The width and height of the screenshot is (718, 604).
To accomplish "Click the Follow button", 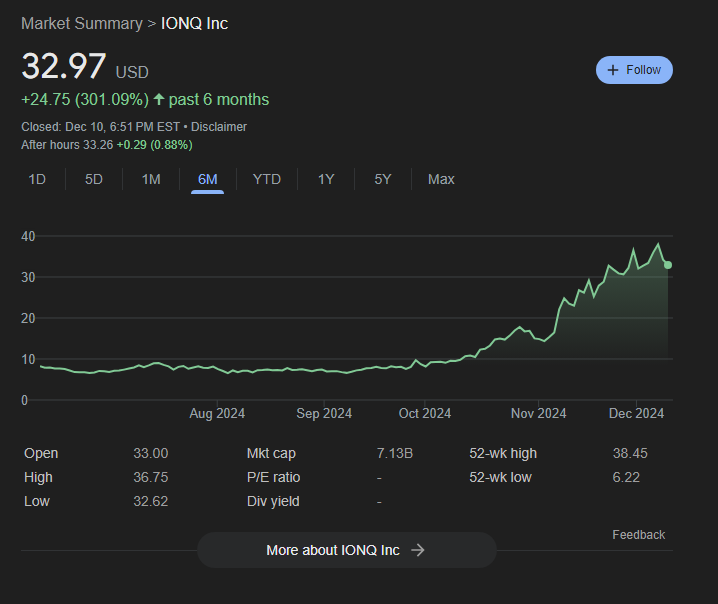I will point(634,70).
